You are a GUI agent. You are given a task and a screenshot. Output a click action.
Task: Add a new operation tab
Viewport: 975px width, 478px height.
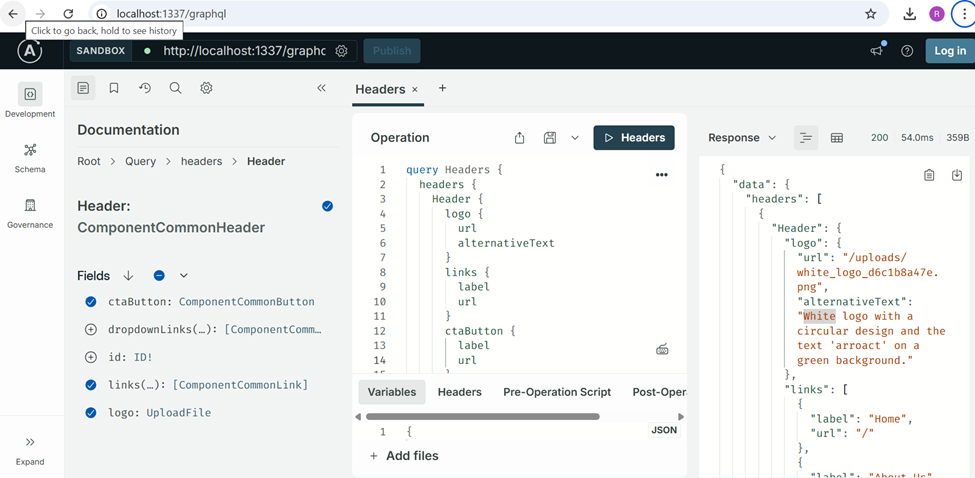click(443, 88)
